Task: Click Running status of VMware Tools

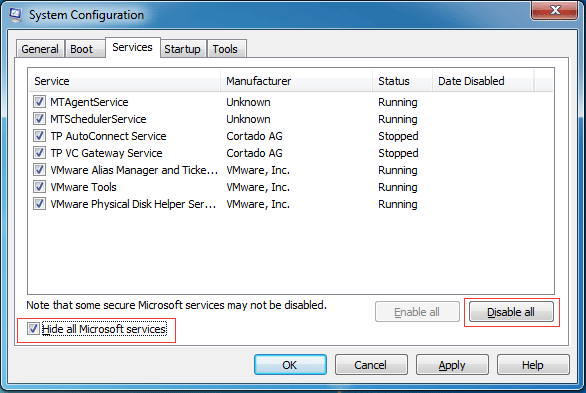Action: tap(398, 187)
